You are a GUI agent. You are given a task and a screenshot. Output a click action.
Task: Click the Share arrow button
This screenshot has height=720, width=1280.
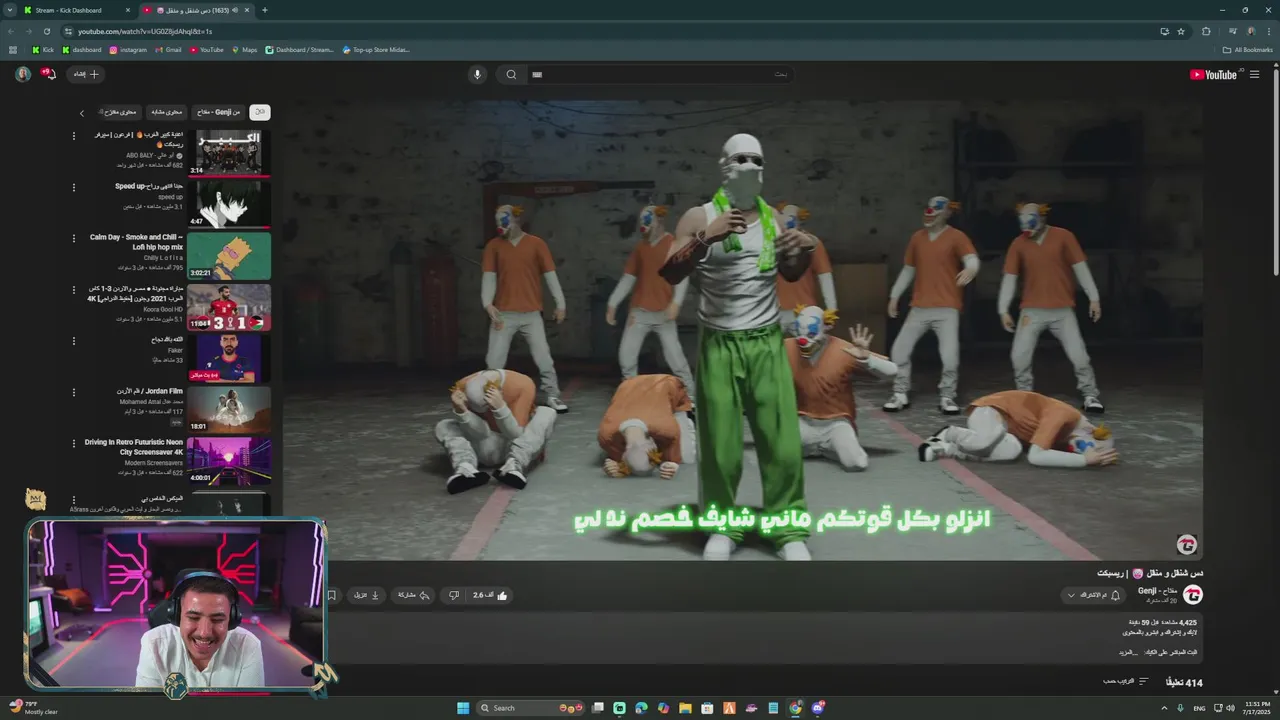(x=414, y=595)
